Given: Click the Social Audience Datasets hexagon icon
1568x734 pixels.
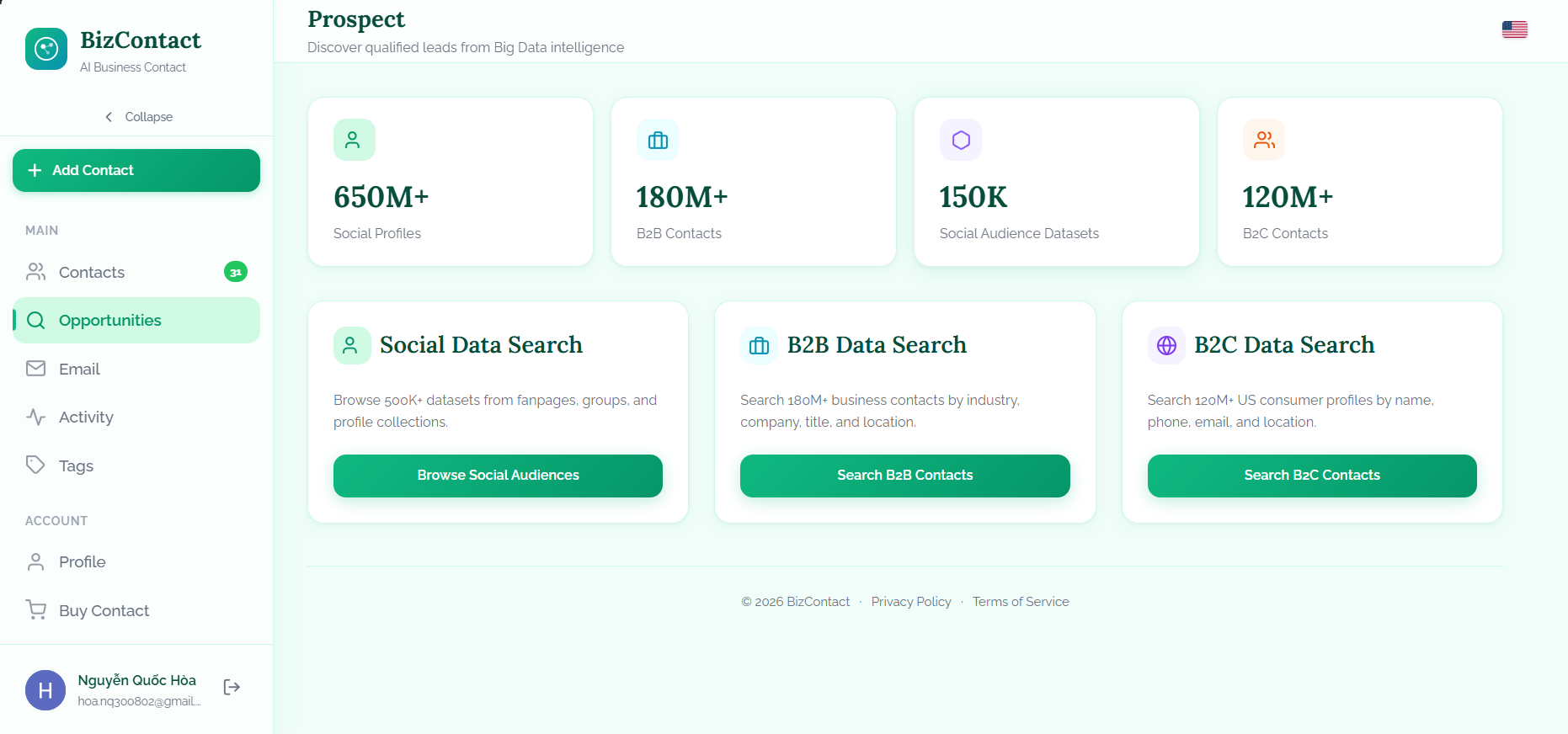Looking at the screenshot, I should point(961,140).
